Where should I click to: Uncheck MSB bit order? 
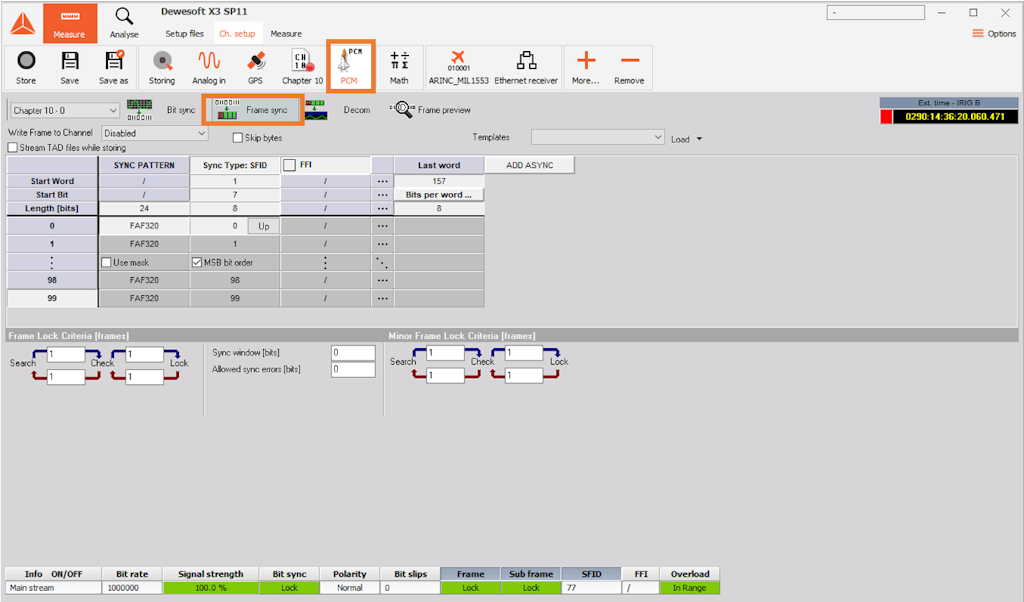coord(197,262)
